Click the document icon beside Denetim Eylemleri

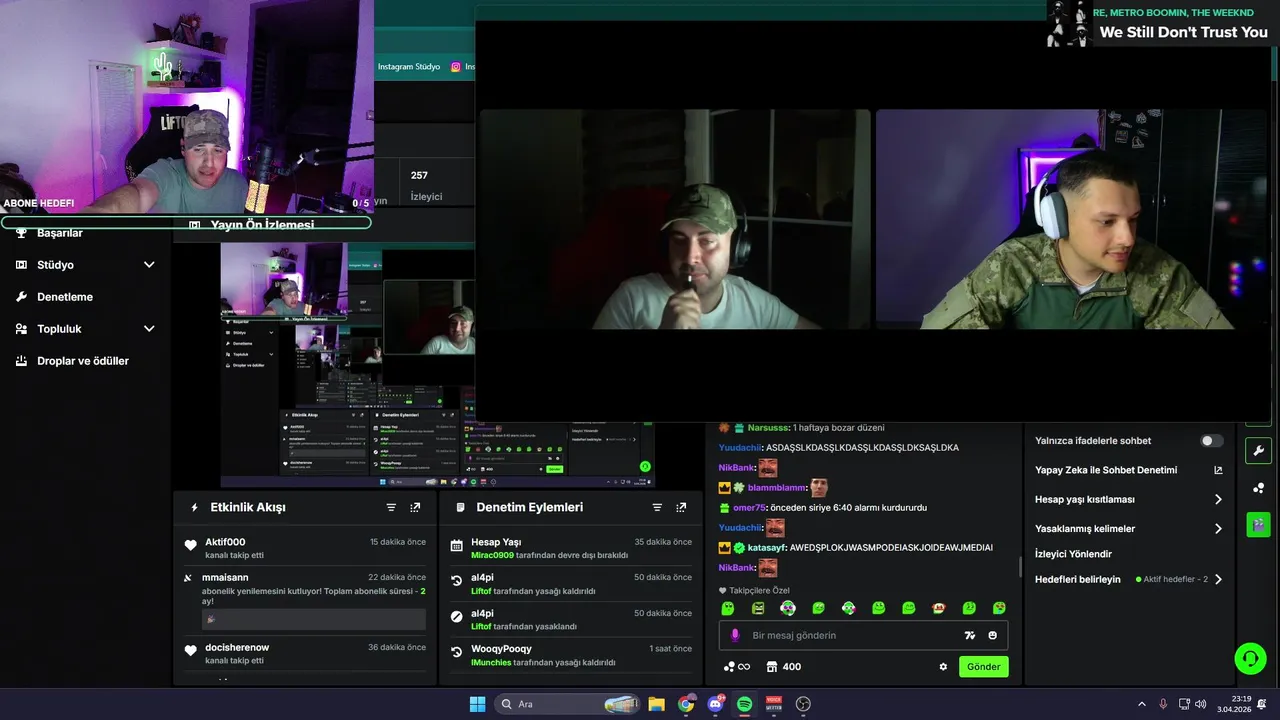click(460, 508)
